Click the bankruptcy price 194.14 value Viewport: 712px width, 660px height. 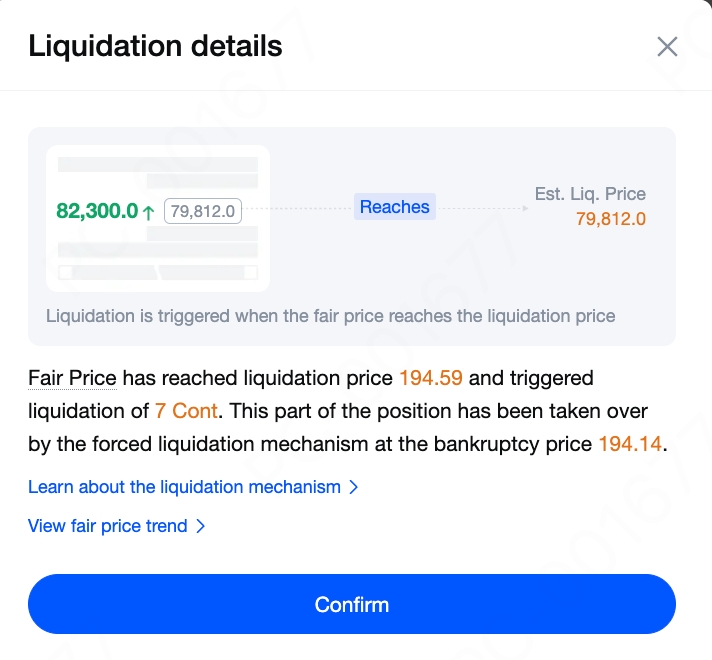[630, 443]
